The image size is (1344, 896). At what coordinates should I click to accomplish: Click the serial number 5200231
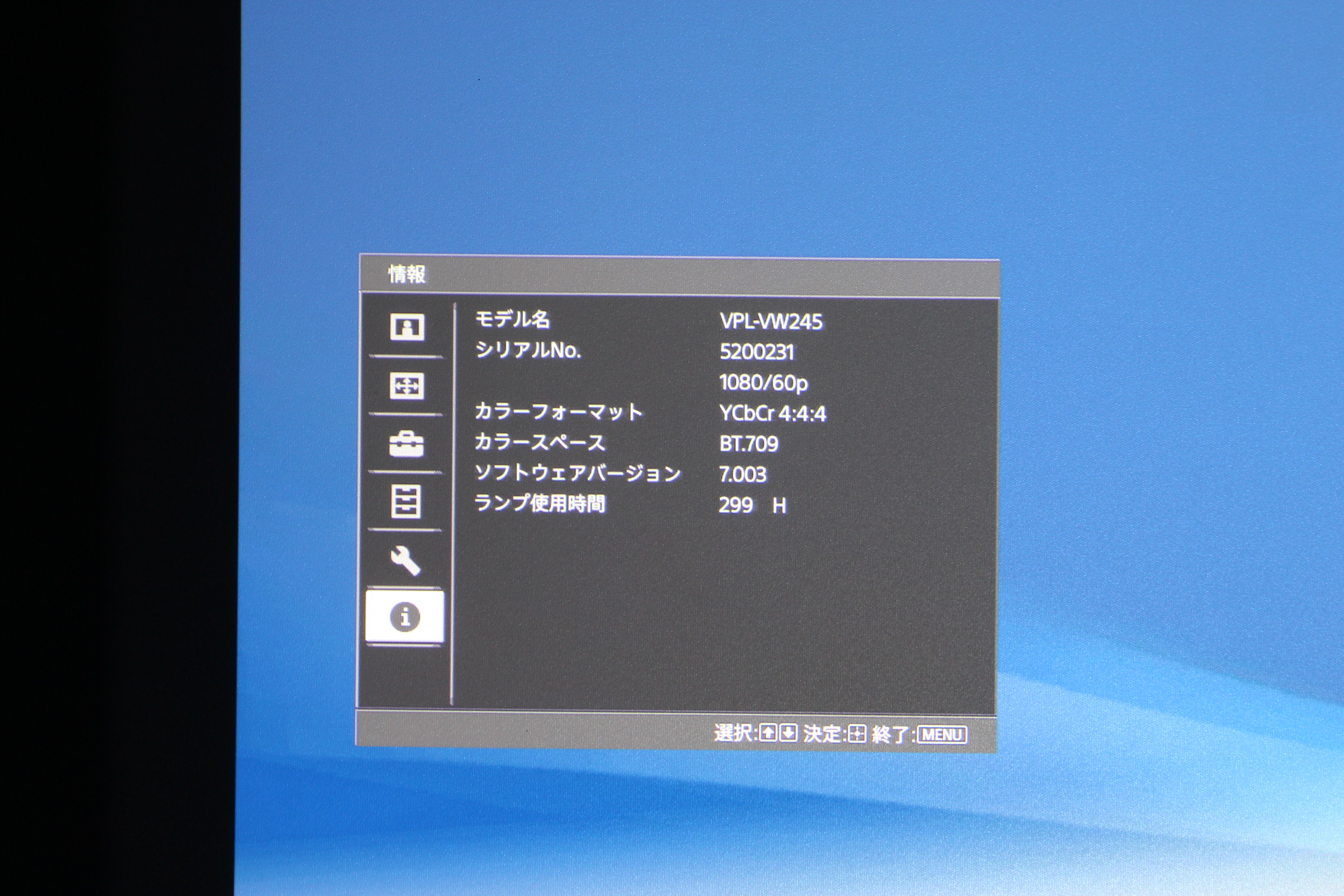(757, 352)
